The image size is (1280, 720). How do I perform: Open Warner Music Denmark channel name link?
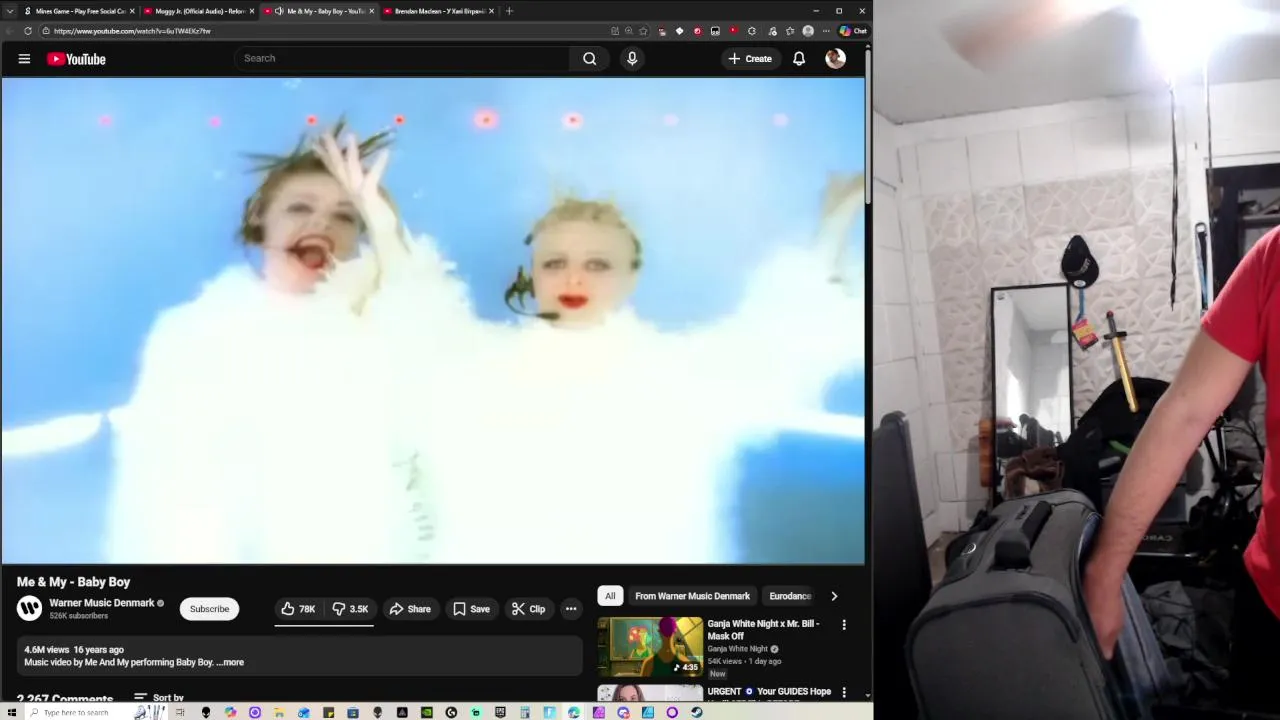tap(102, 603)
